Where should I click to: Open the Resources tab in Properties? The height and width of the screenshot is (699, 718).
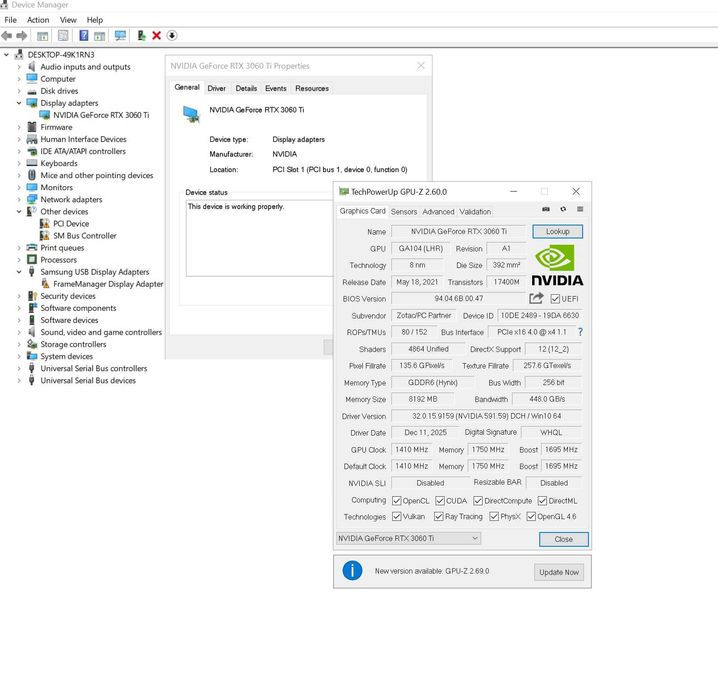pos(312,88)
